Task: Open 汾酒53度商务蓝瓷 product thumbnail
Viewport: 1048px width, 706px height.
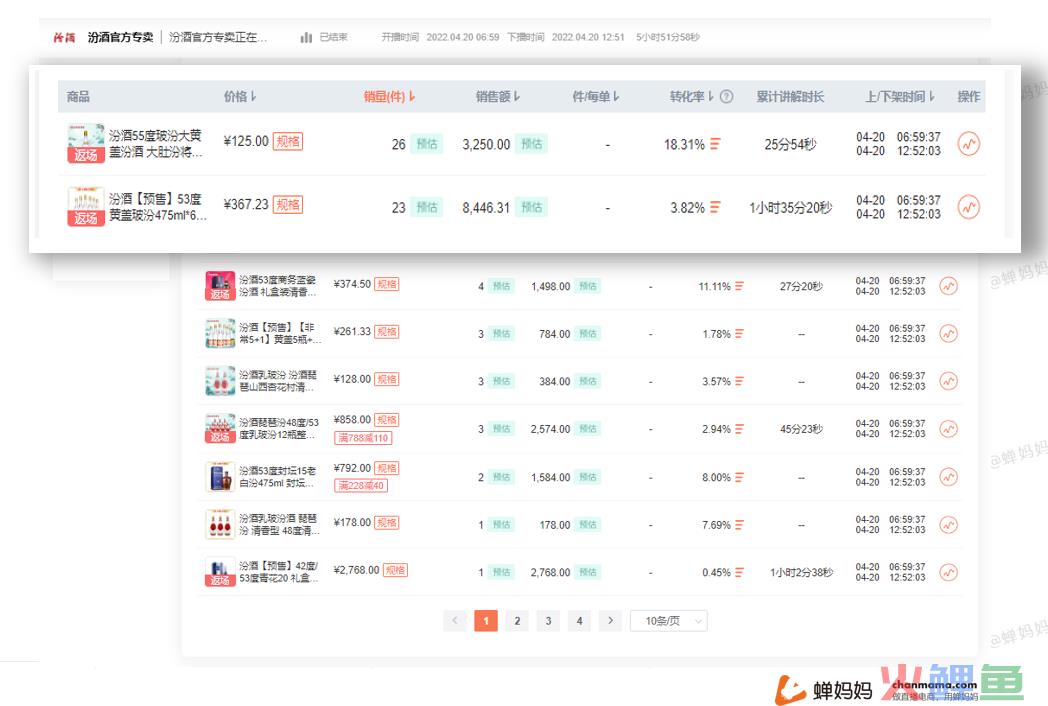Action: pyautogui.click(x=220, y=286)
